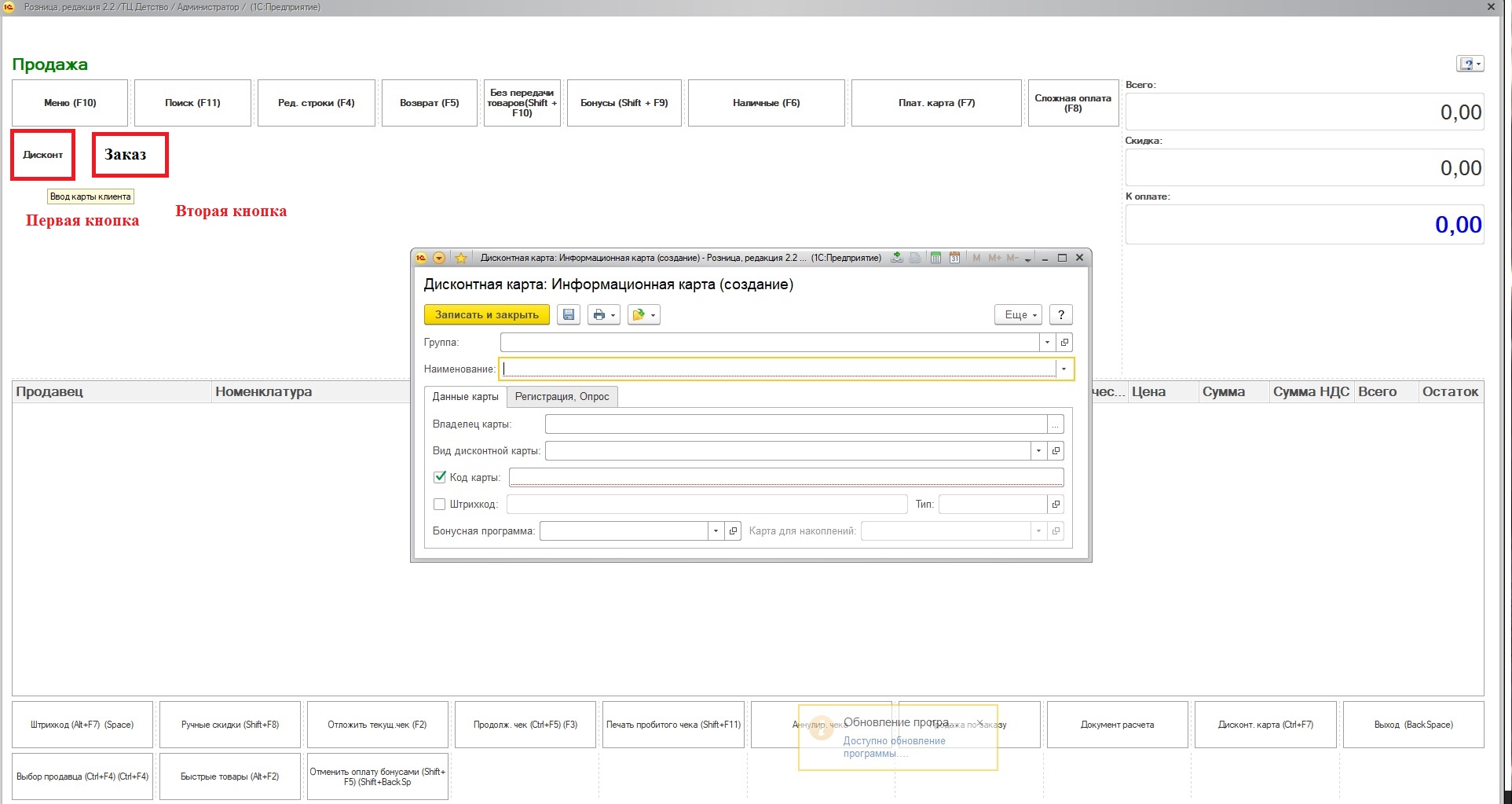The width and height of the screenshot is (1512, 804).
Task: Open the printer dropdown menu
Action: tap(603, 315)
